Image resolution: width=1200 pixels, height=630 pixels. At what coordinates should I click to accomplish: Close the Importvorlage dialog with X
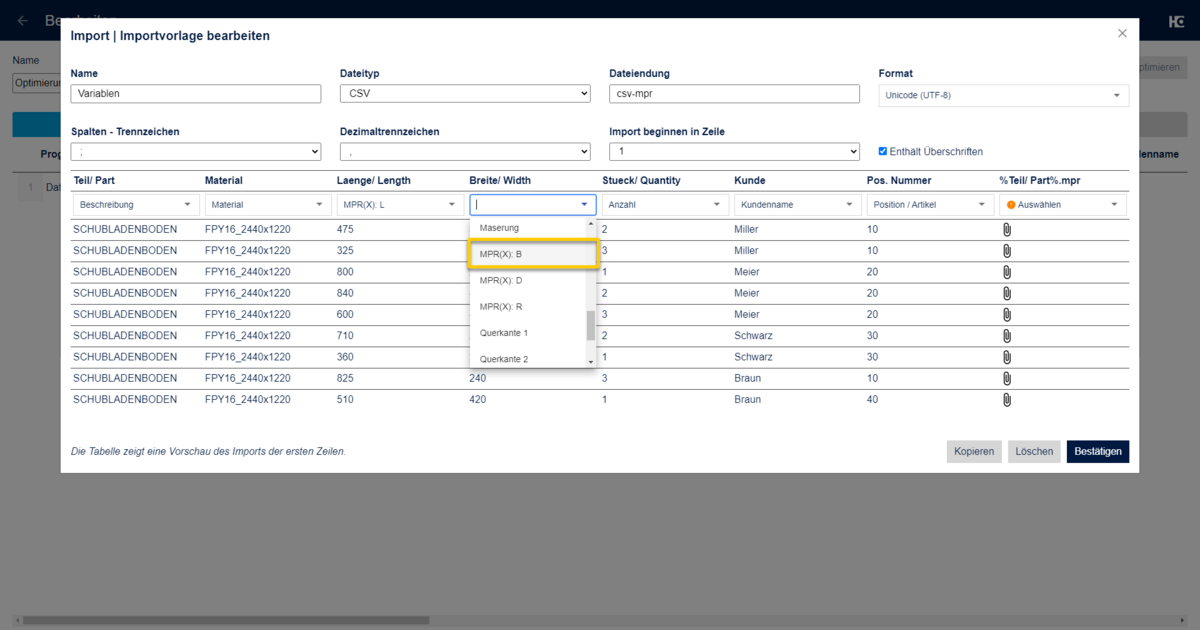pos(1122,34)
